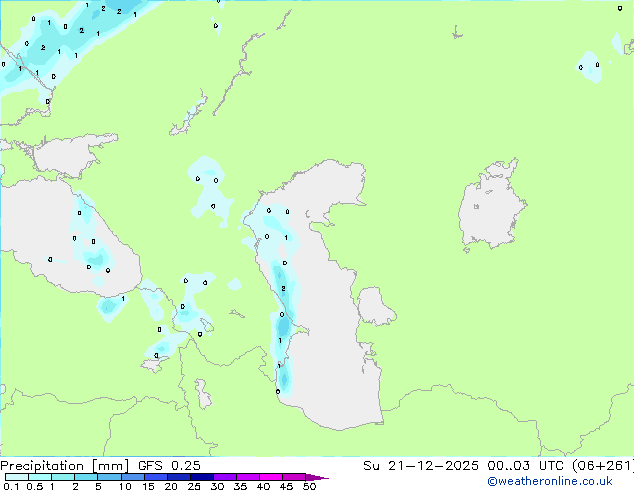Screen dimensions: 634x490
Task: Click the 'Precipitation [mm]' title label
Action: coord(64,466)
